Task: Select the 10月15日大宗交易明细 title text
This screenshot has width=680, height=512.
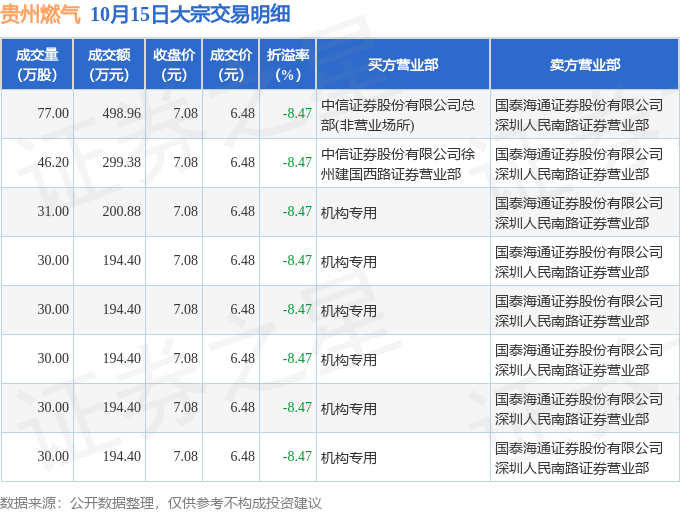Action: tap(190, 15)
